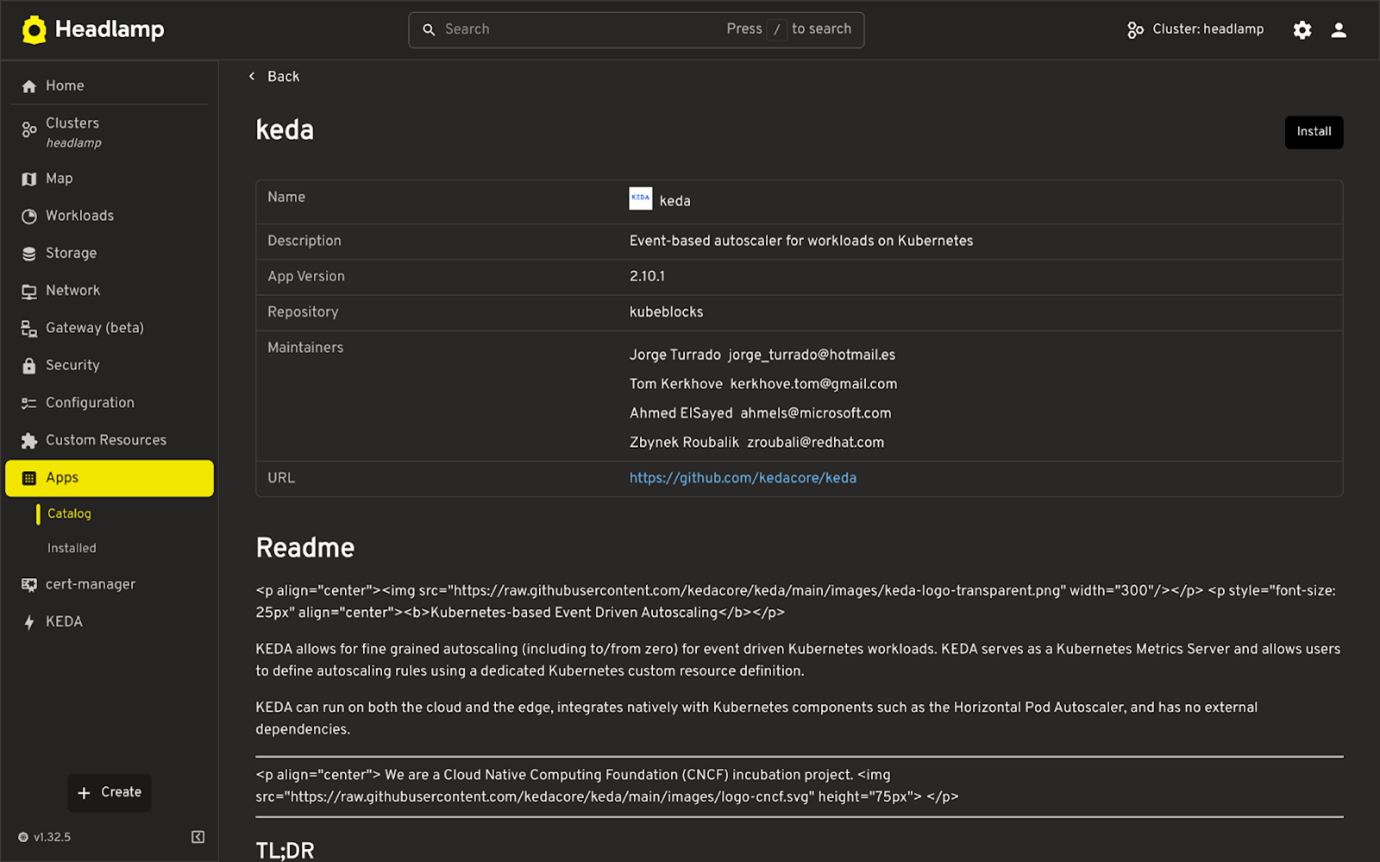Click maintainer email kerkhove.tom@gmail.com
Screen dimensions: 1380x862
click(814, 384)
